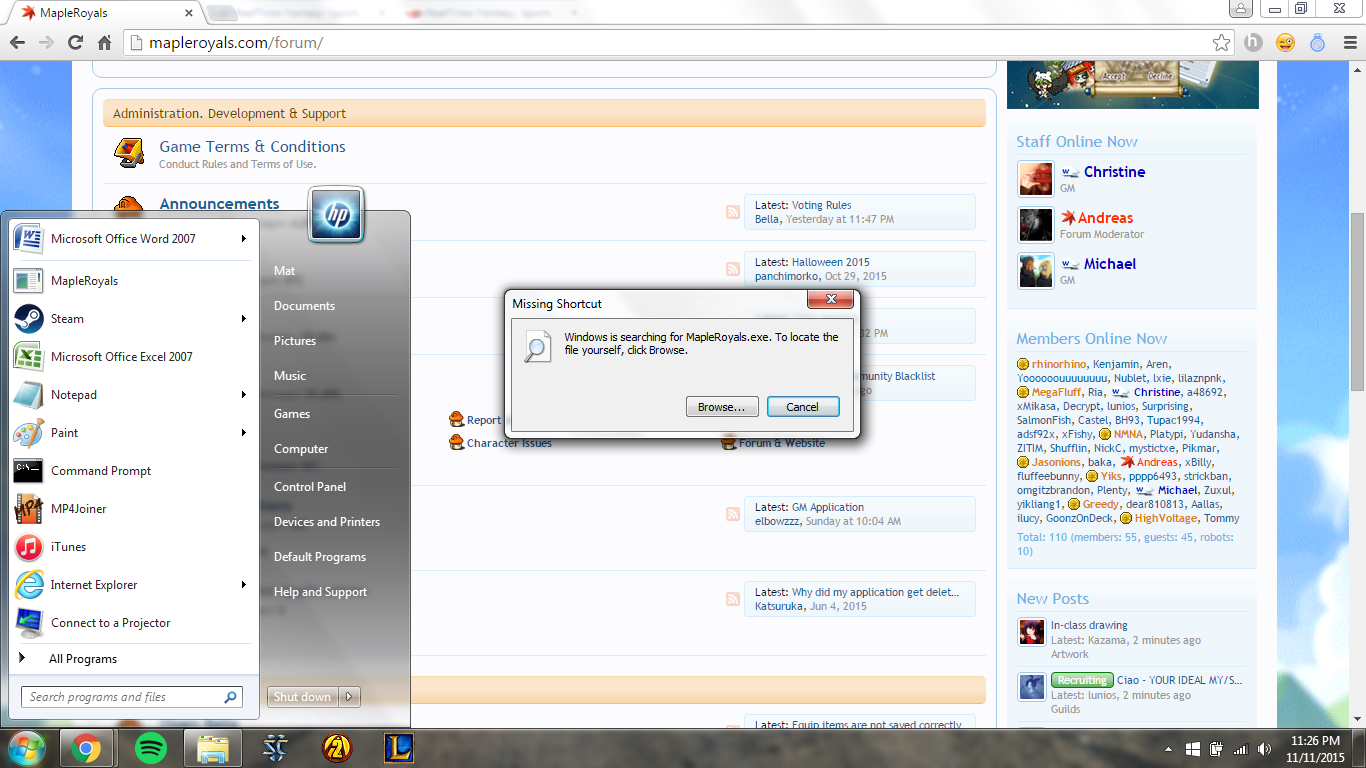Click the HP user picture in Start menu
The height and width of the screenshot is (768, 1366).
pos(336,214)
